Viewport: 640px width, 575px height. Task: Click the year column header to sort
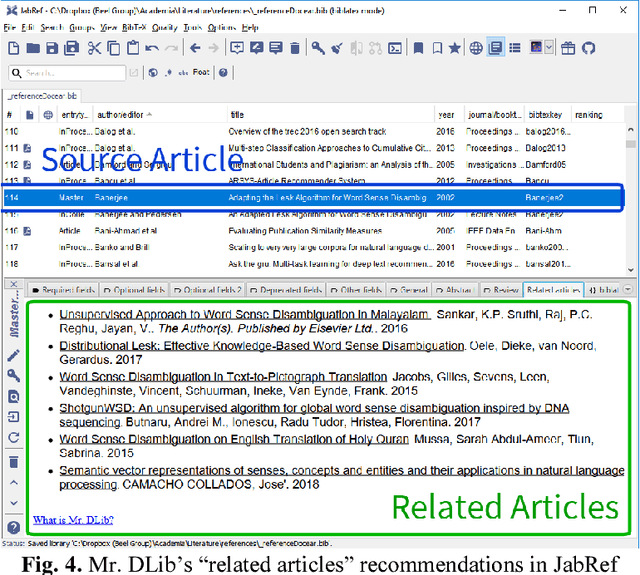(x=445, y=115)
